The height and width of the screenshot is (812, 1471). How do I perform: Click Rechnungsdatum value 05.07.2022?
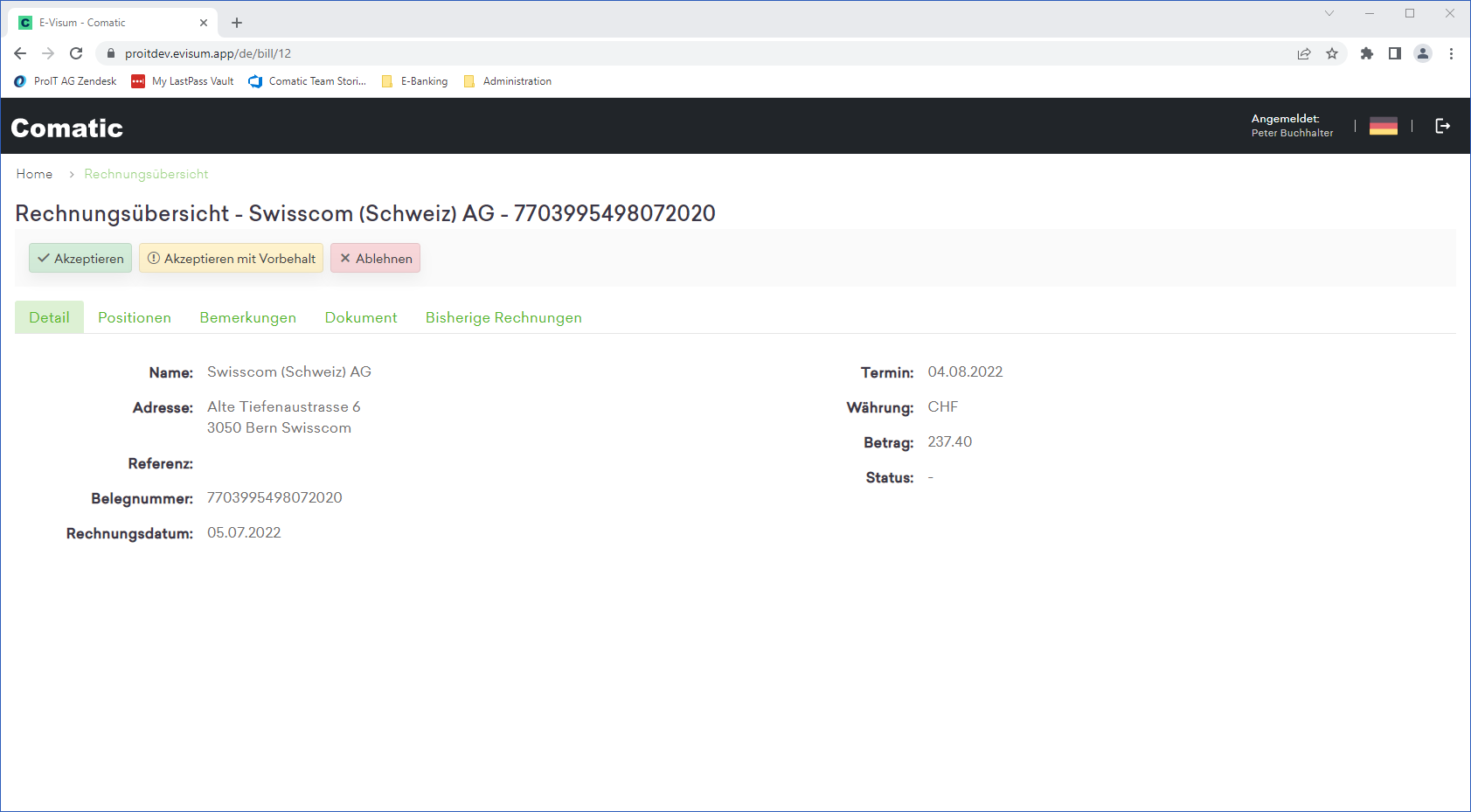click(x=244, y=532)
